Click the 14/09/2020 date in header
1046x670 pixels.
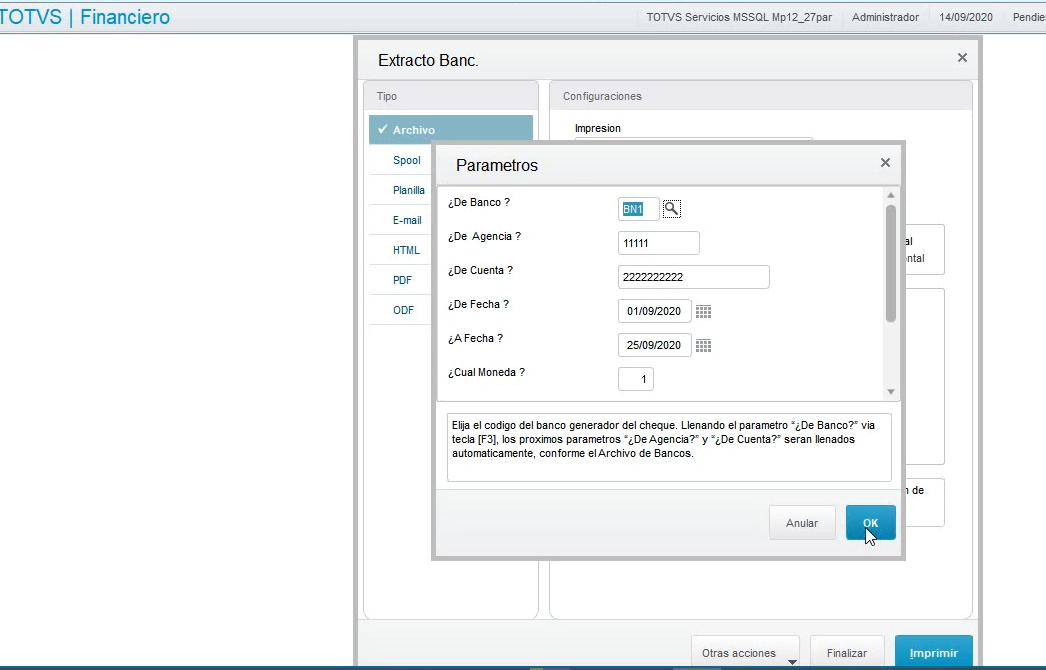pos(965,17)
